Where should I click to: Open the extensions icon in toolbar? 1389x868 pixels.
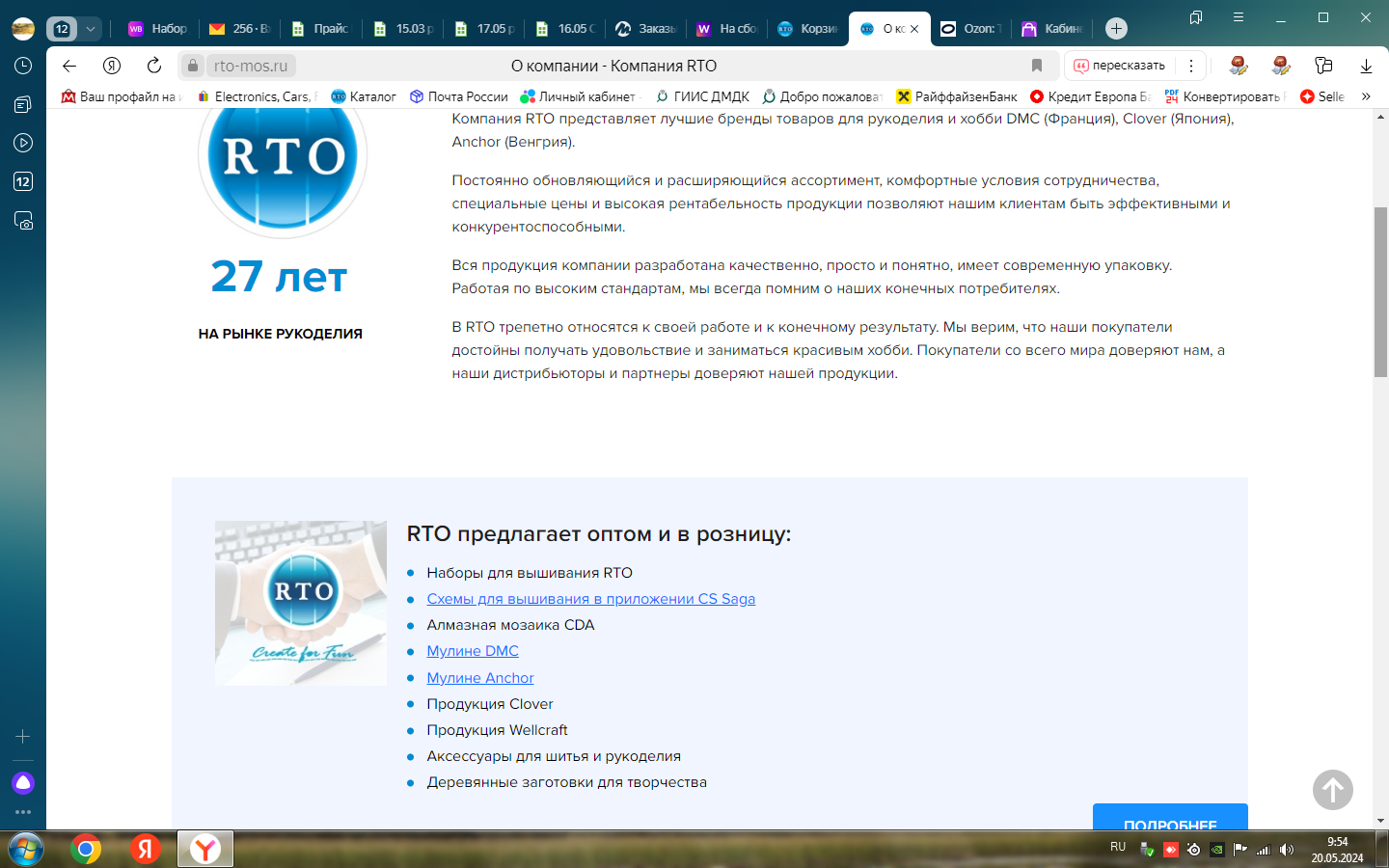(1323, 66)
